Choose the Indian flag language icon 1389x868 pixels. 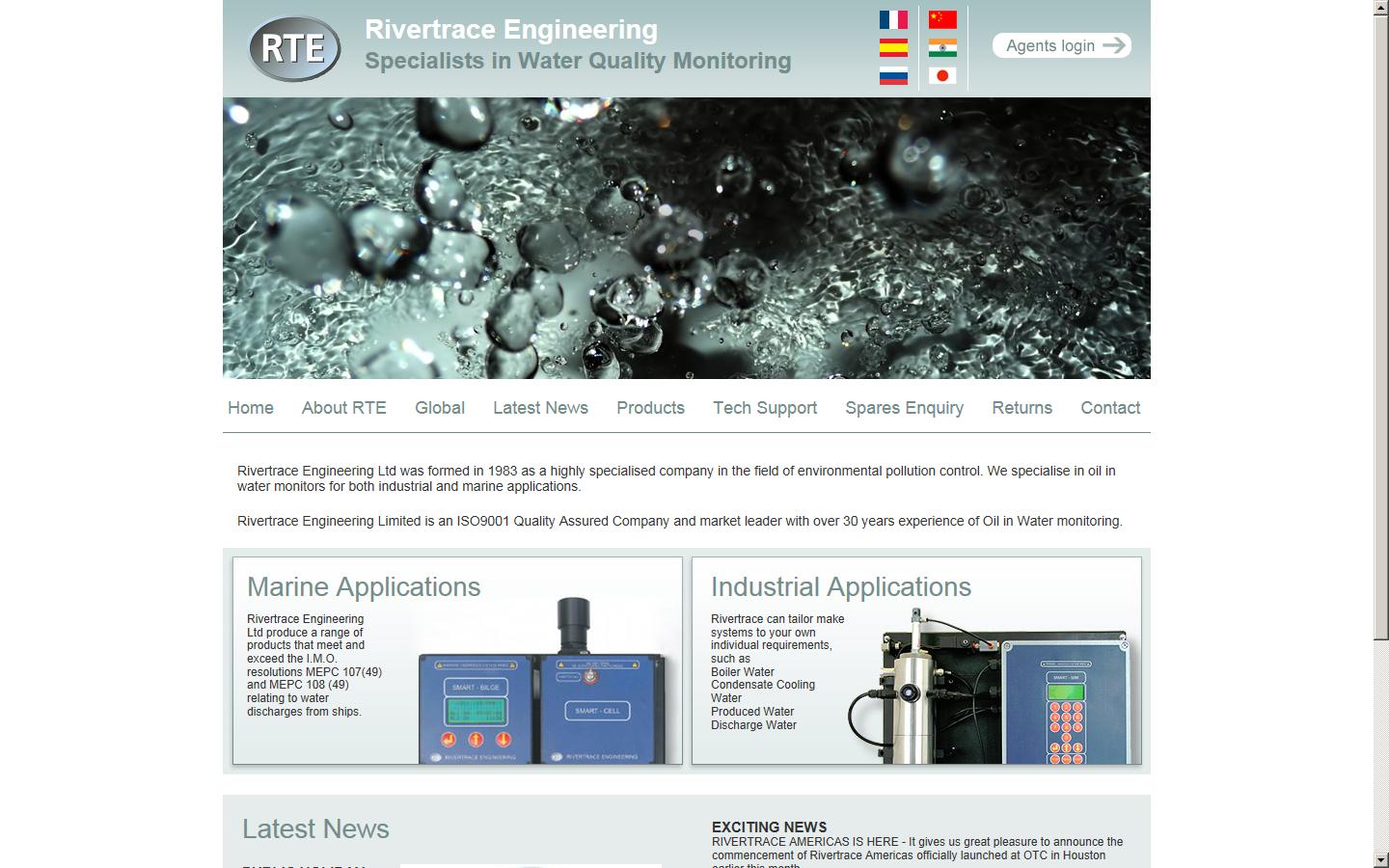(x=942, y=47)
